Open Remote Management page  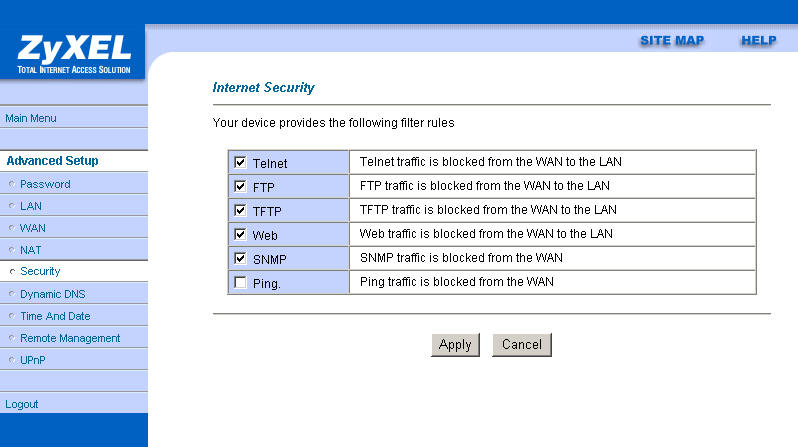click(x=70, y=338)
